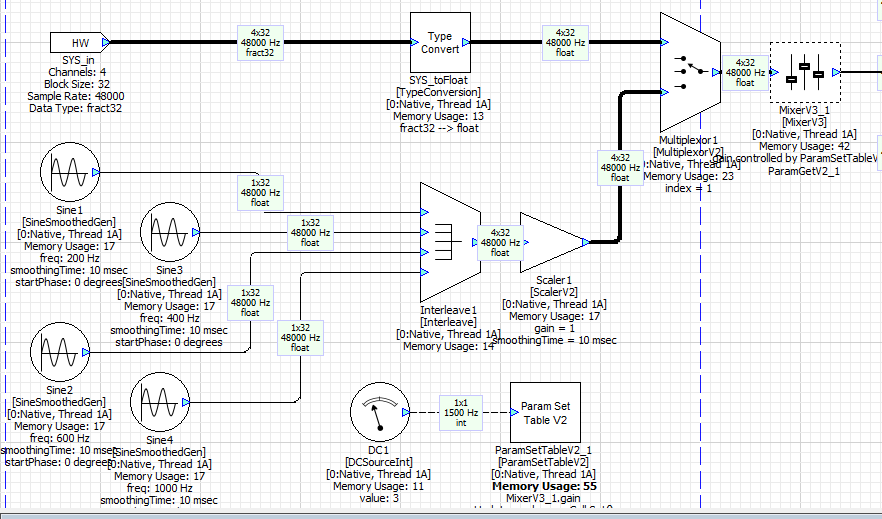Select the 1x1 1500 Hz int wire label
882x519 pixels.
(460, 413)
